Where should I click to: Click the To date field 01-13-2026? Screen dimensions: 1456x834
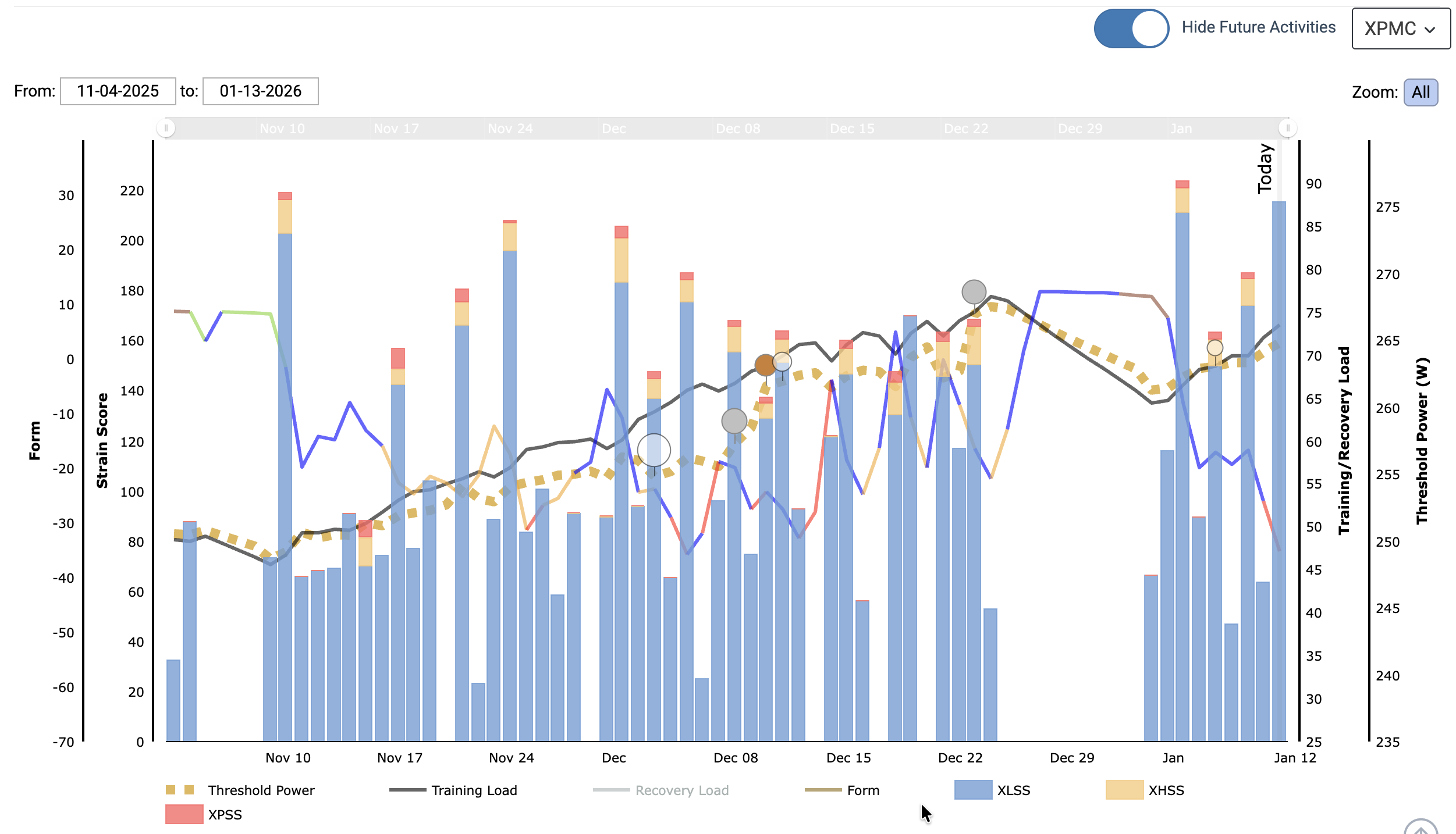tap(260, 91)
